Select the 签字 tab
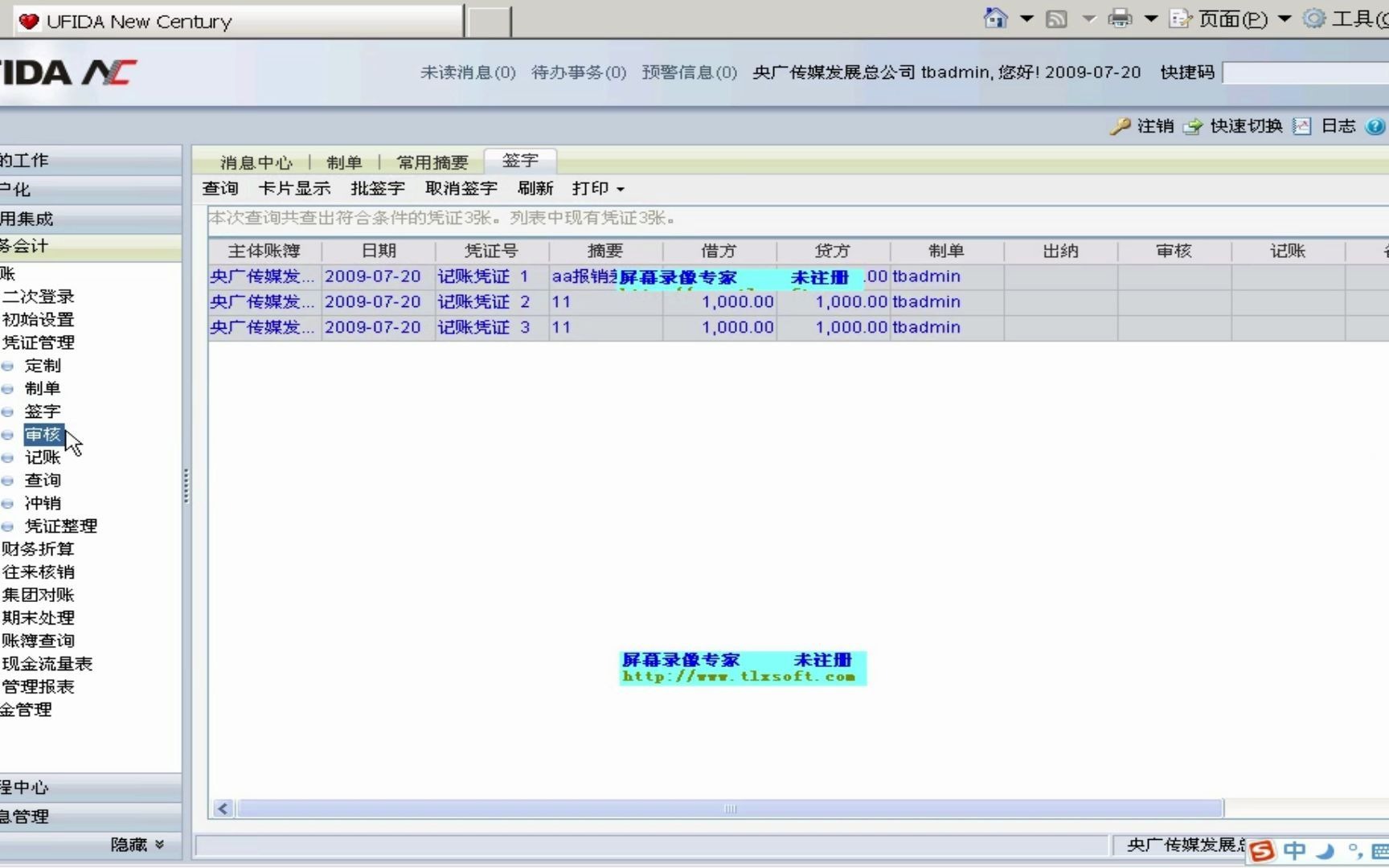 520,161
